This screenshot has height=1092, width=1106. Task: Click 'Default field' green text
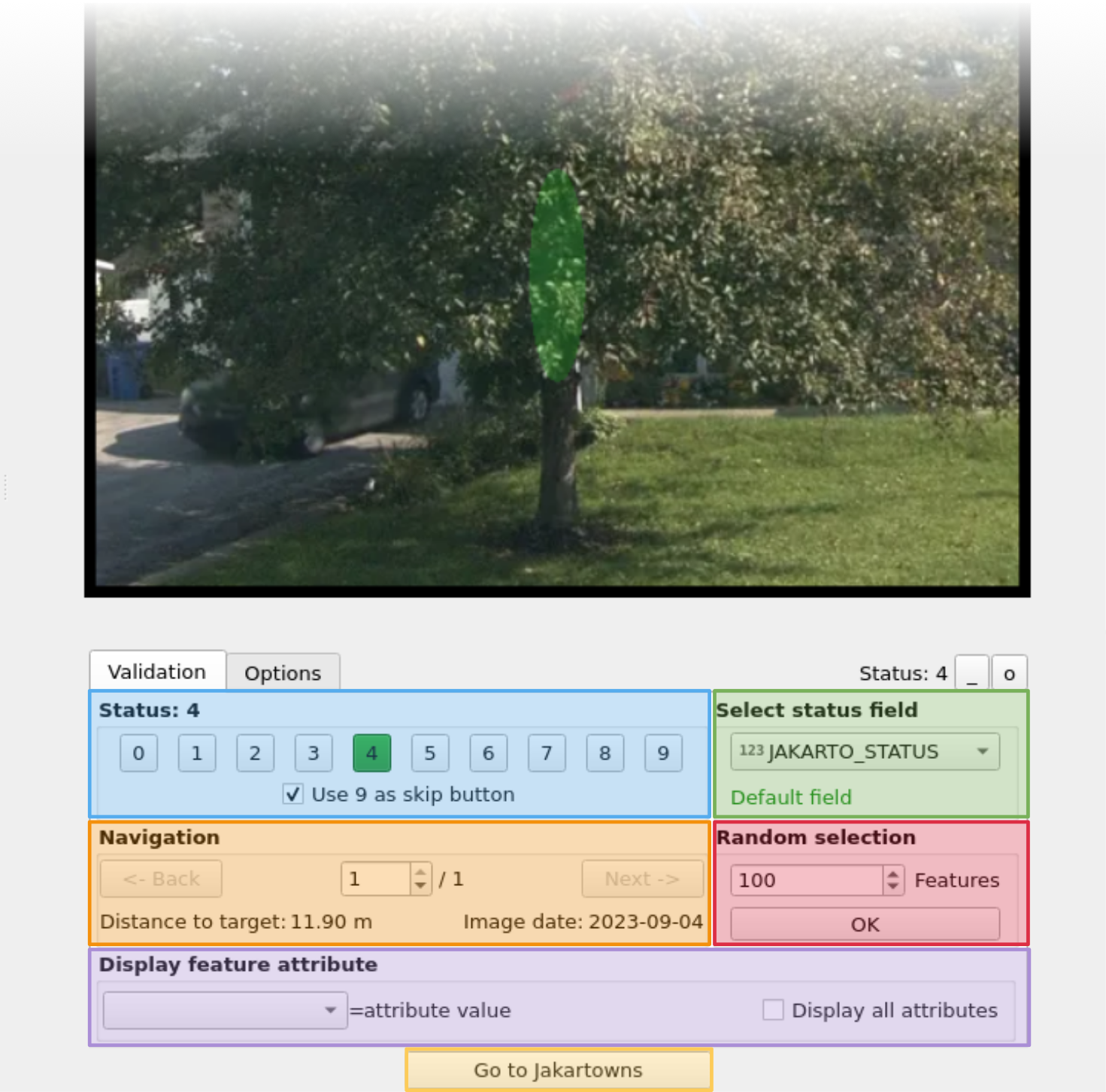(x=791, y=797)
